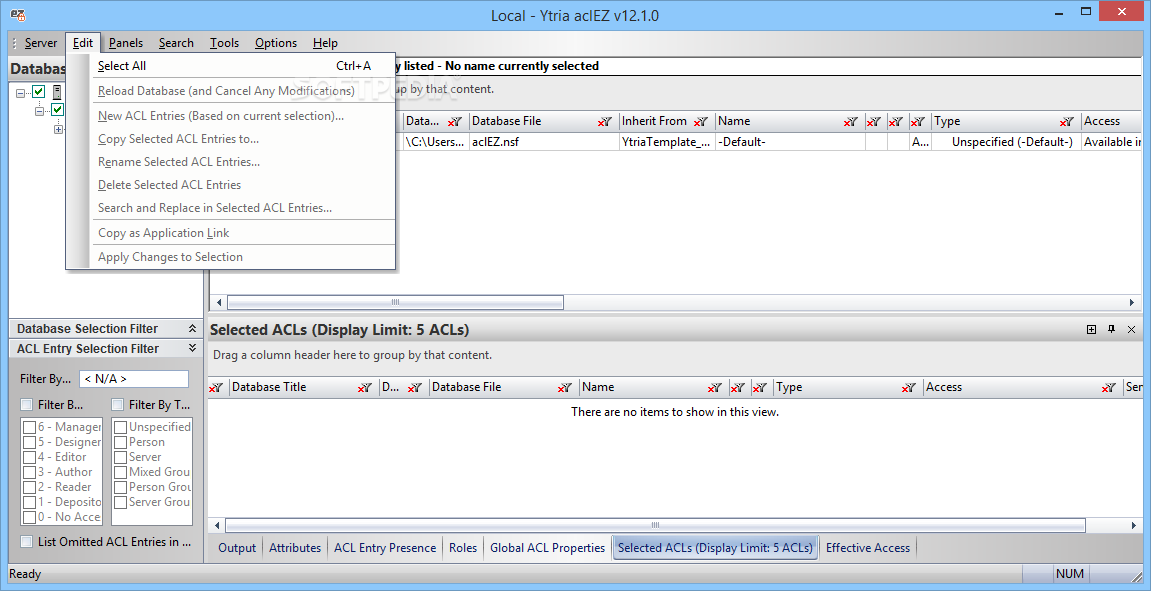
Task: Toggle second-level checkbox in database tree
Action: click(57, 110)
